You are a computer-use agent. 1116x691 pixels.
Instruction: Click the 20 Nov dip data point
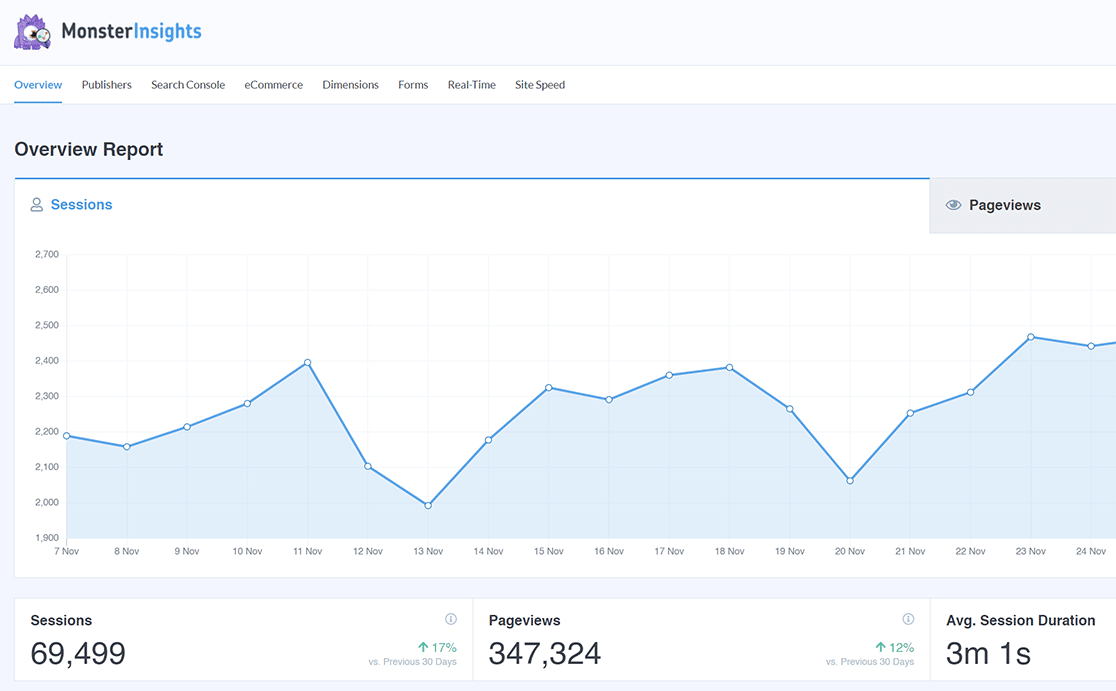coord(850,481)
